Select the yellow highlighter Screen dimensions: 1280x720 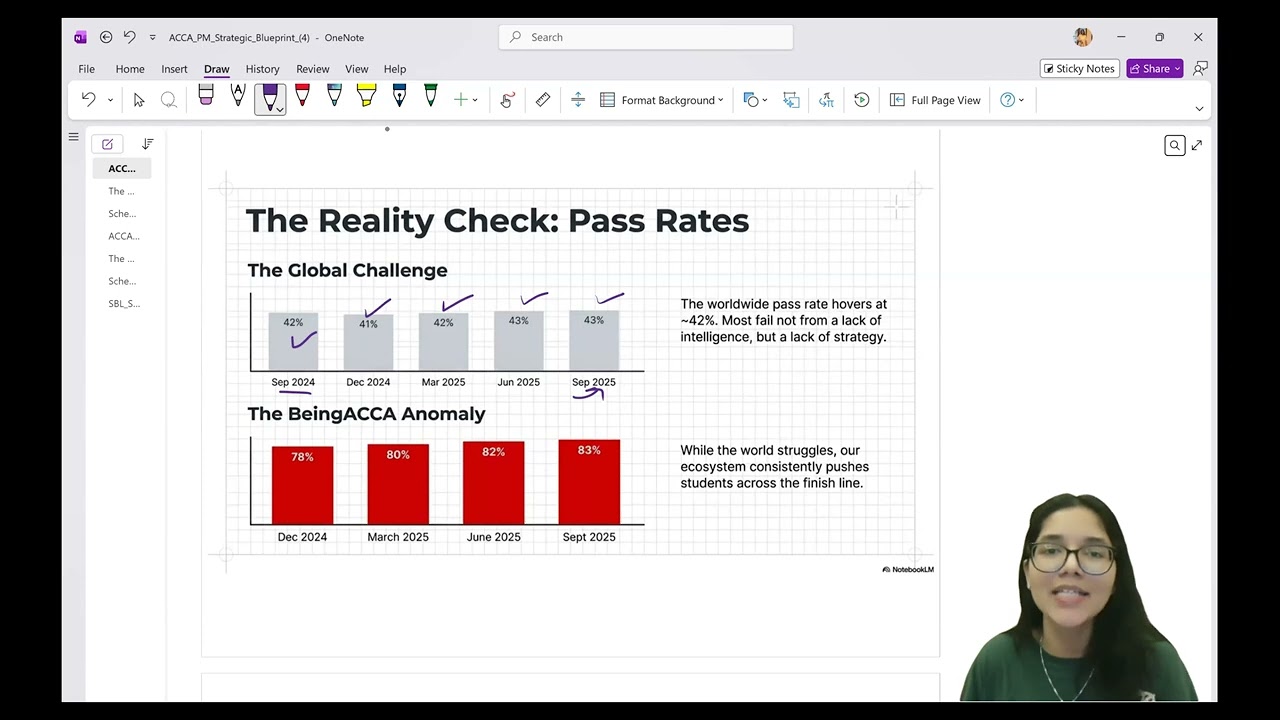click(x=366, y=96)
